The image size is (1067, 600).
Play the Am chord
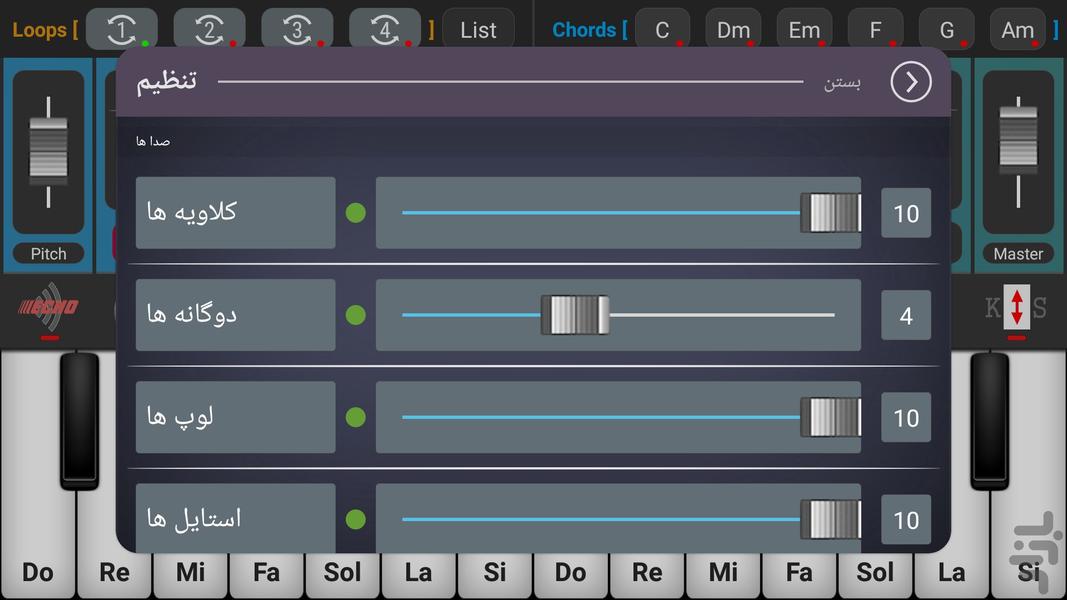[1018, 30]
